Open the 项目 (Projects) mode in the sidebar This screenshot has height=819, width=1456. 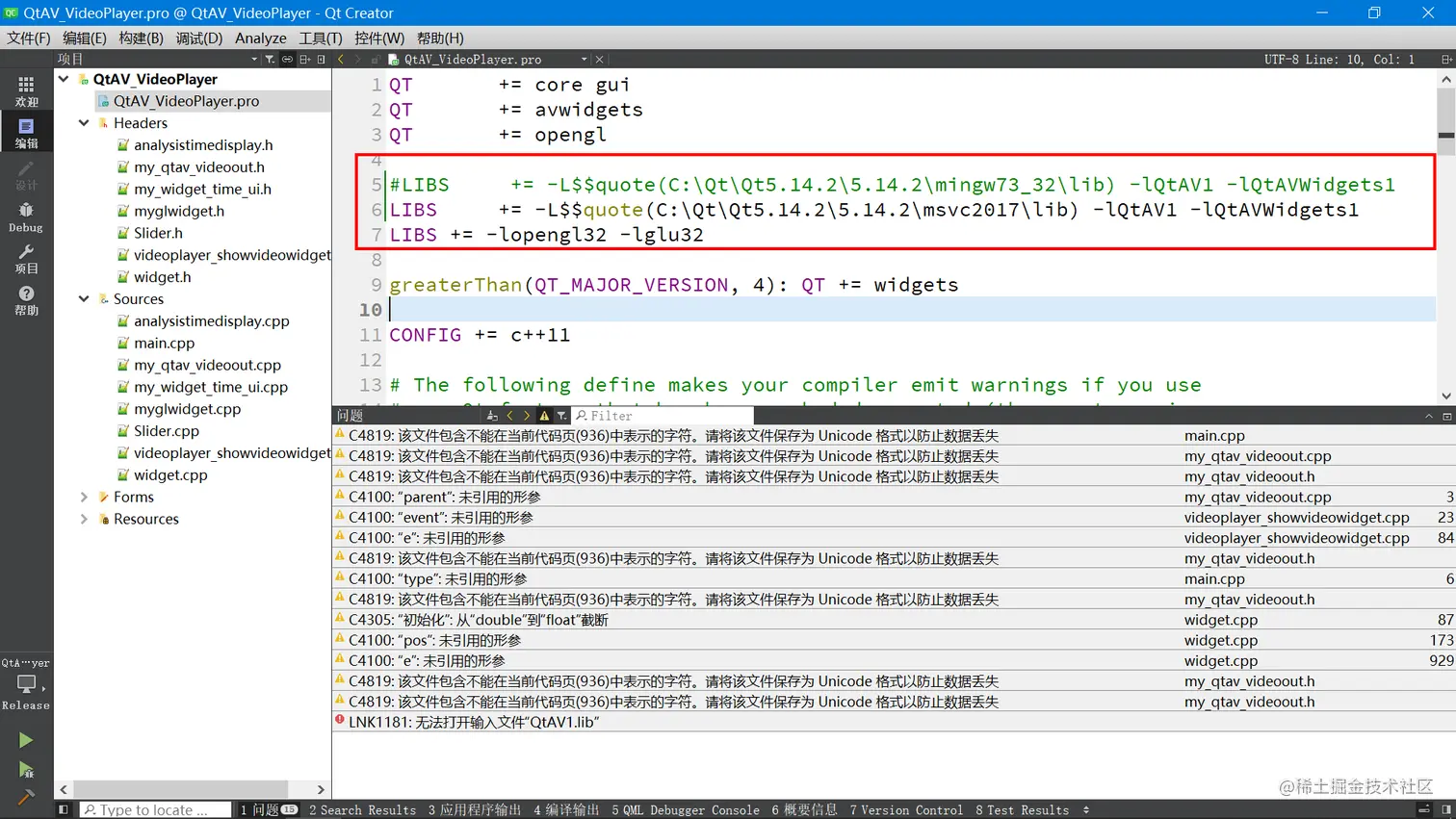[x=26, y=258]
